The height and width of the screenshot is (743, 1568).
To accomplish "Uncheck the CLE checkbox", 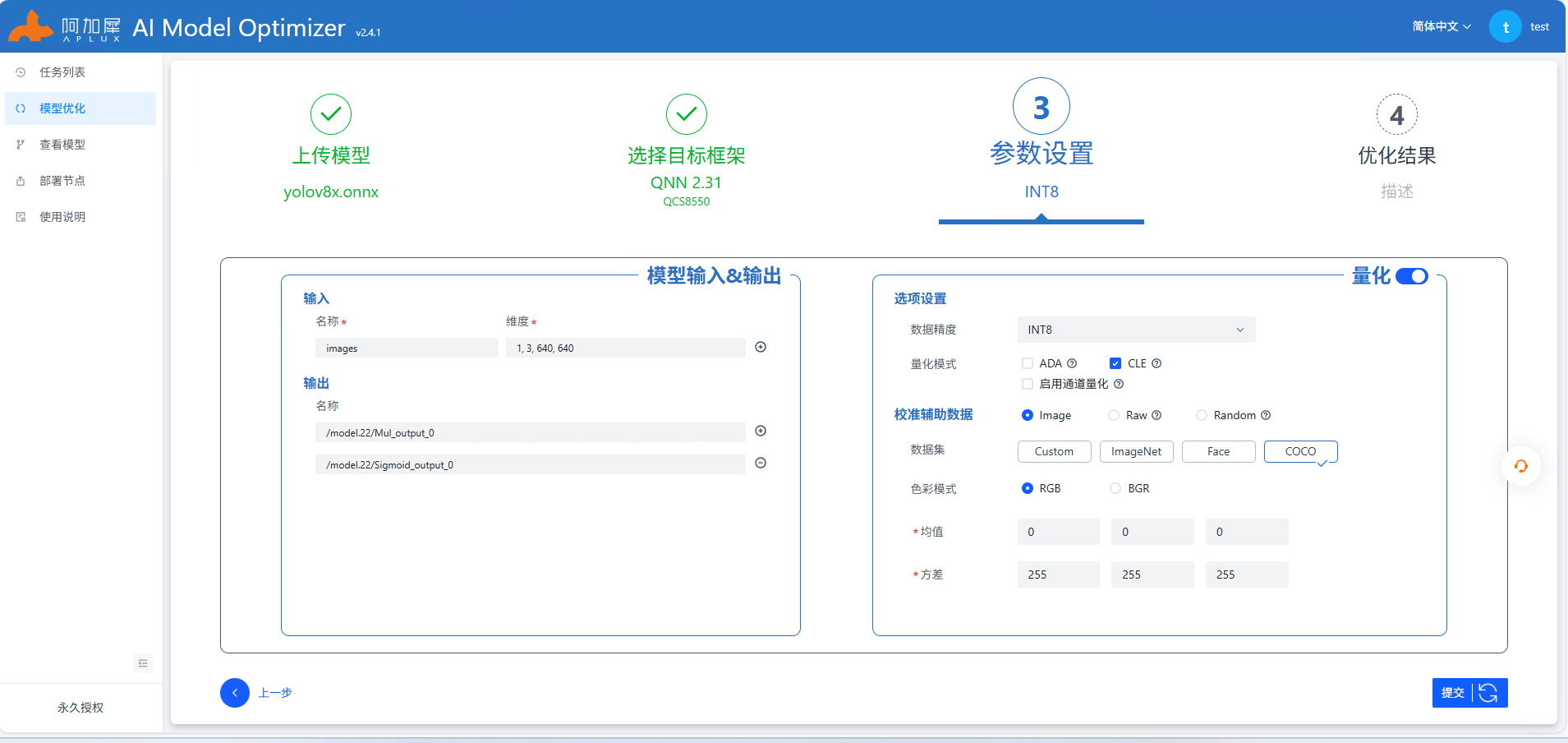I will pos(1115,363).
